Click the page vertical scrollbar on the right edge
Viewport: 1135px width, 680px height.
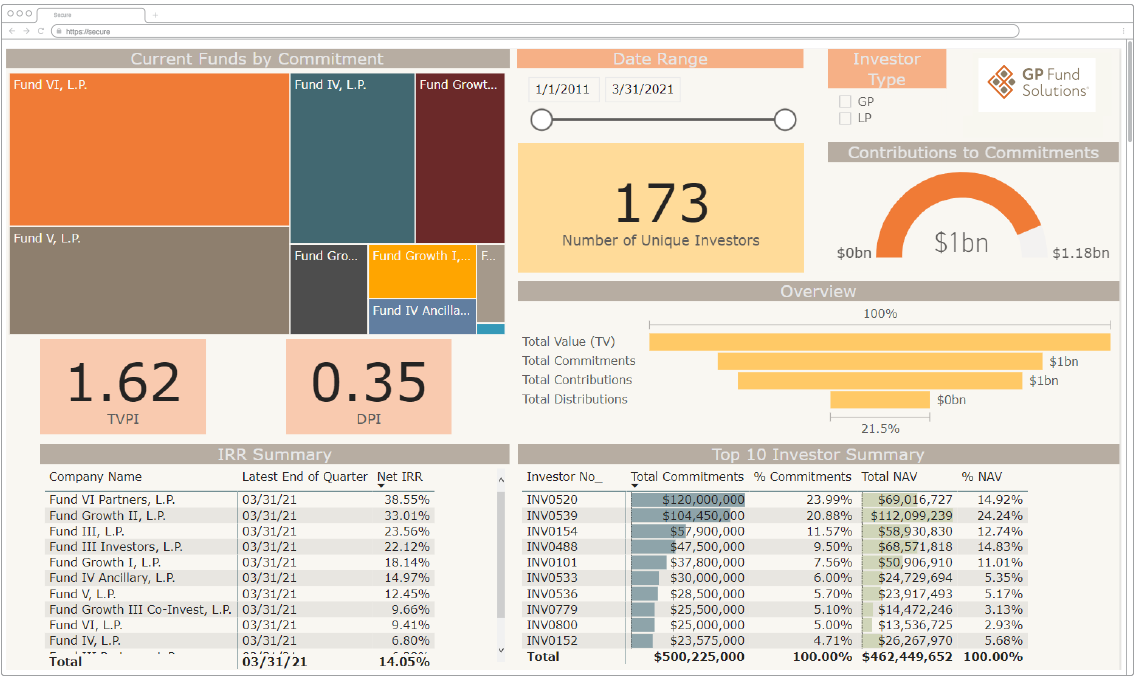[1129, 91]
